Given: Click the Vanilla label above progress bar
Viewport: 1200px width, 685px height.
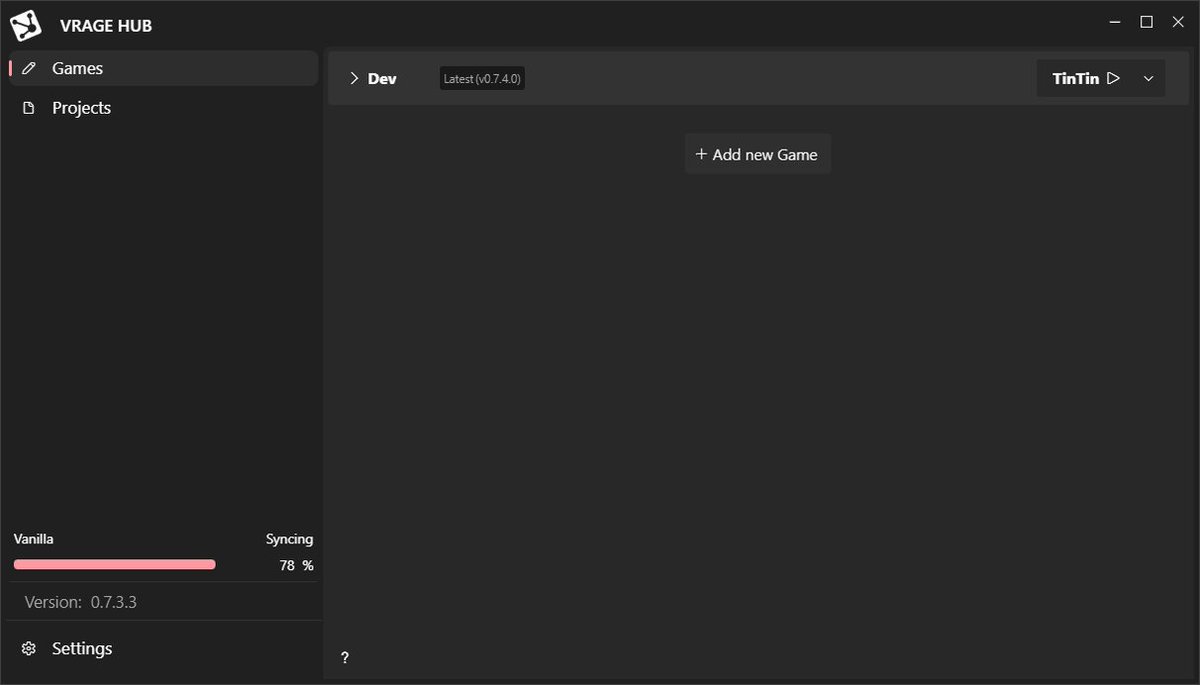Looking at the screenshot, I should click(x=33, y=539).
